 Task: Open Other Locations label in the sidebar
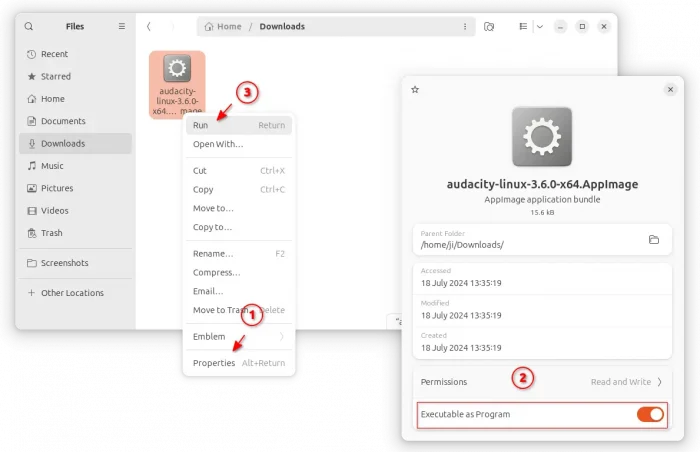[x=72, y=293]
